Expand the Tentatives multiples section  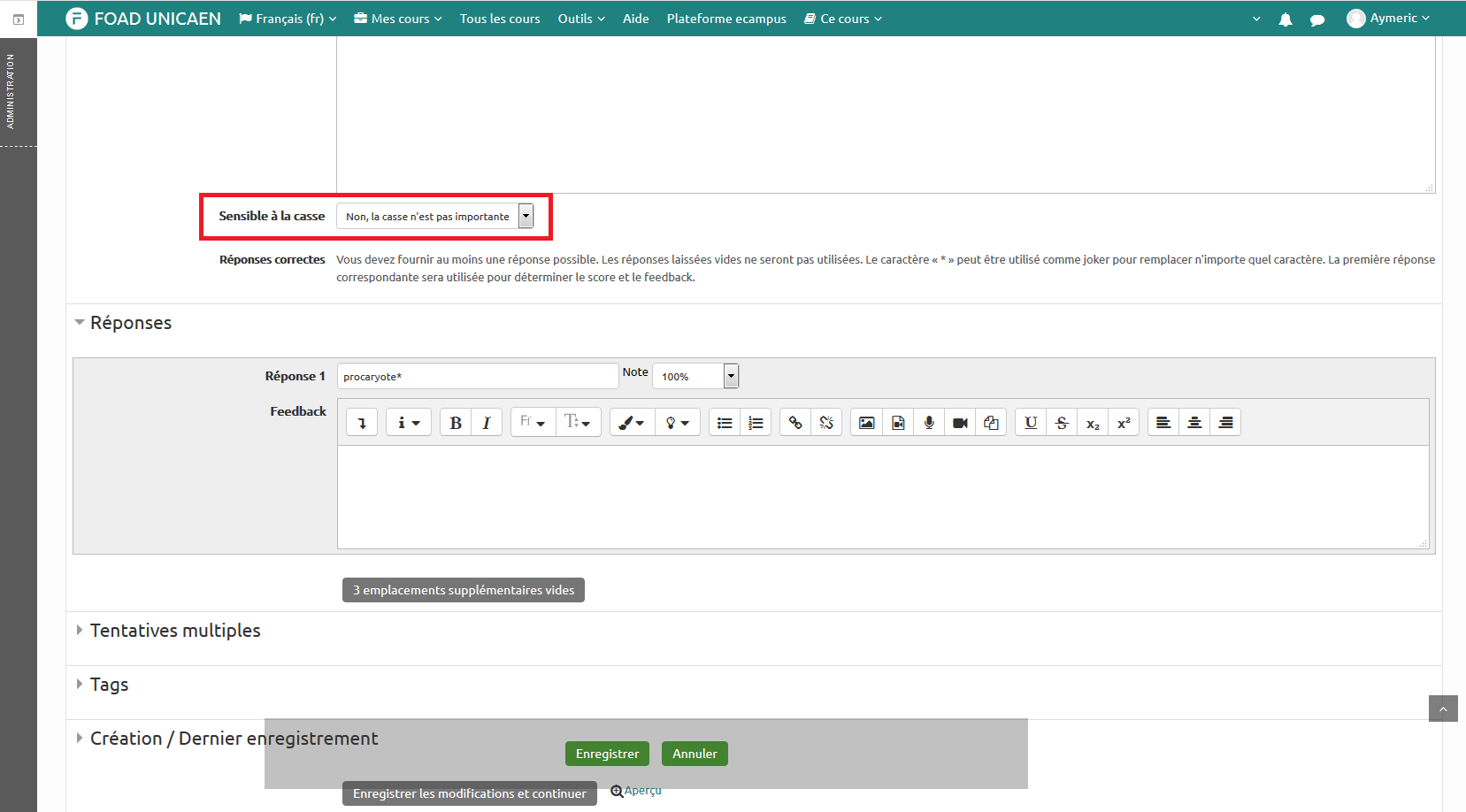pyautogui.click(x=175, y=631)
